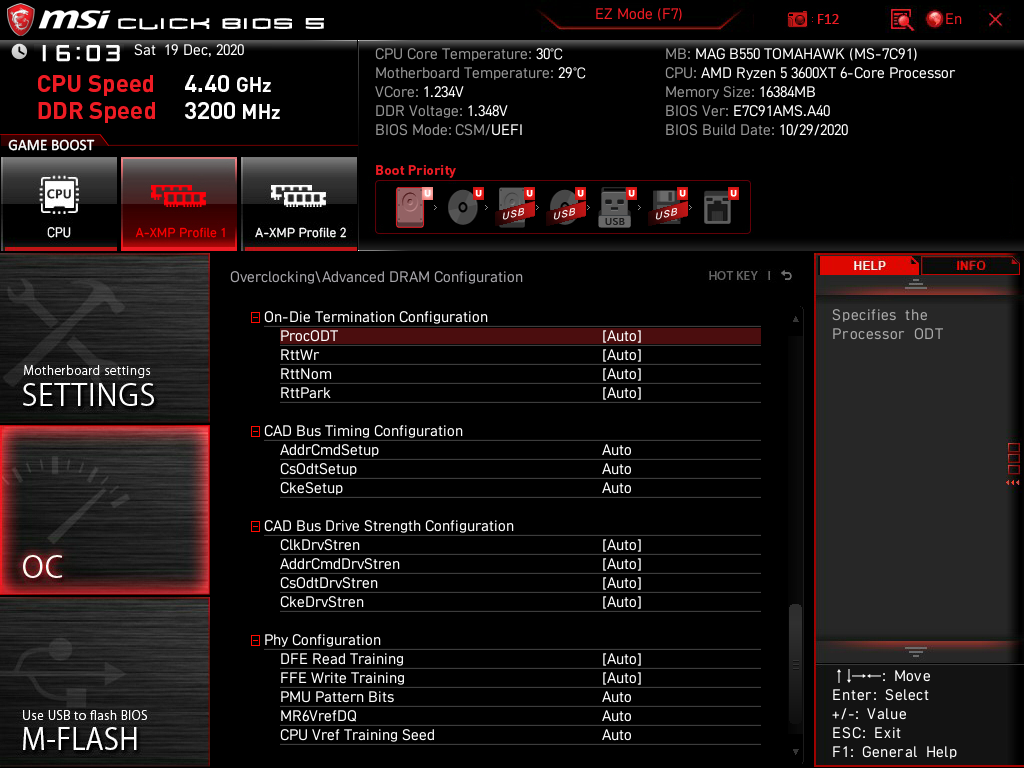This screenshot has height=768, width=1024.
Task: Enable A-XMP Profile 2
Action: 299,204
